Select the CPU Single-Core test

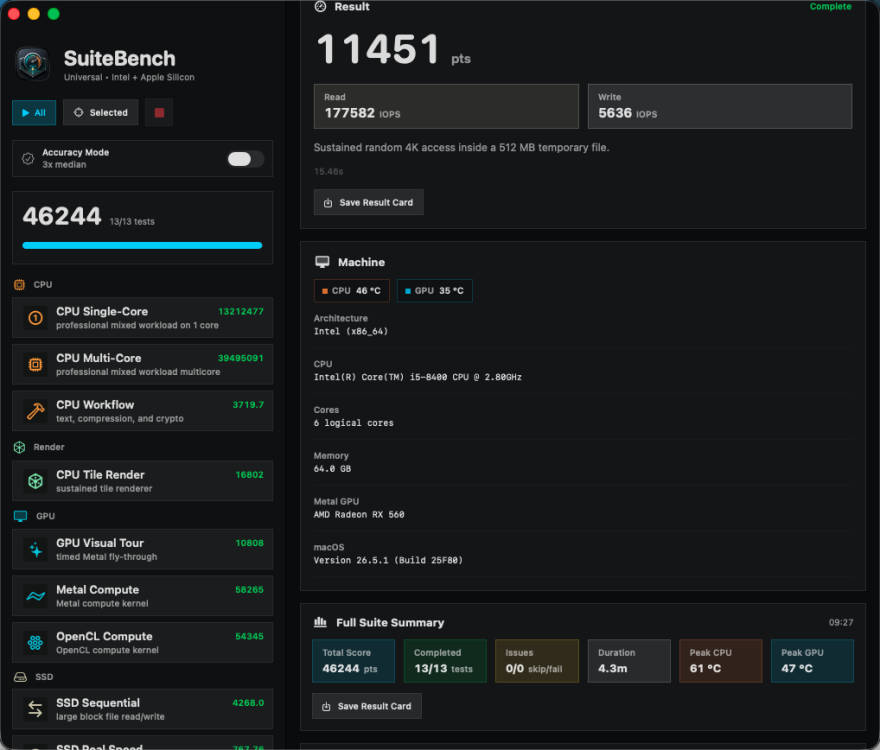[x=143, y=318]
